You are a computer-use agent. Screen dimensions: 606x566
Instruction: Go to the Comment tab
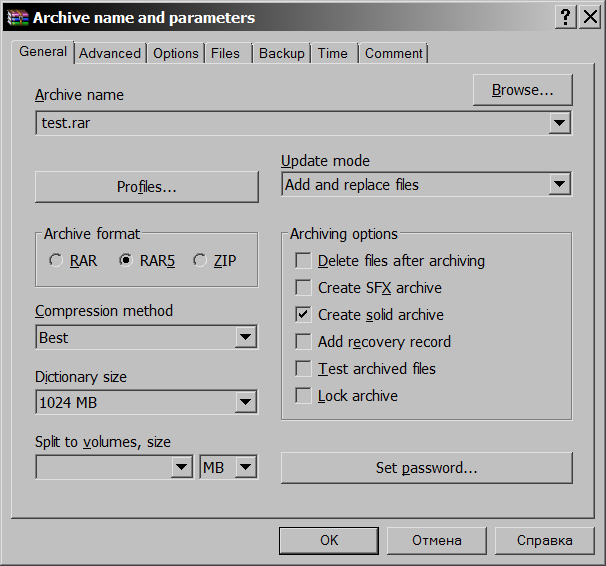(x=393, y=53)
